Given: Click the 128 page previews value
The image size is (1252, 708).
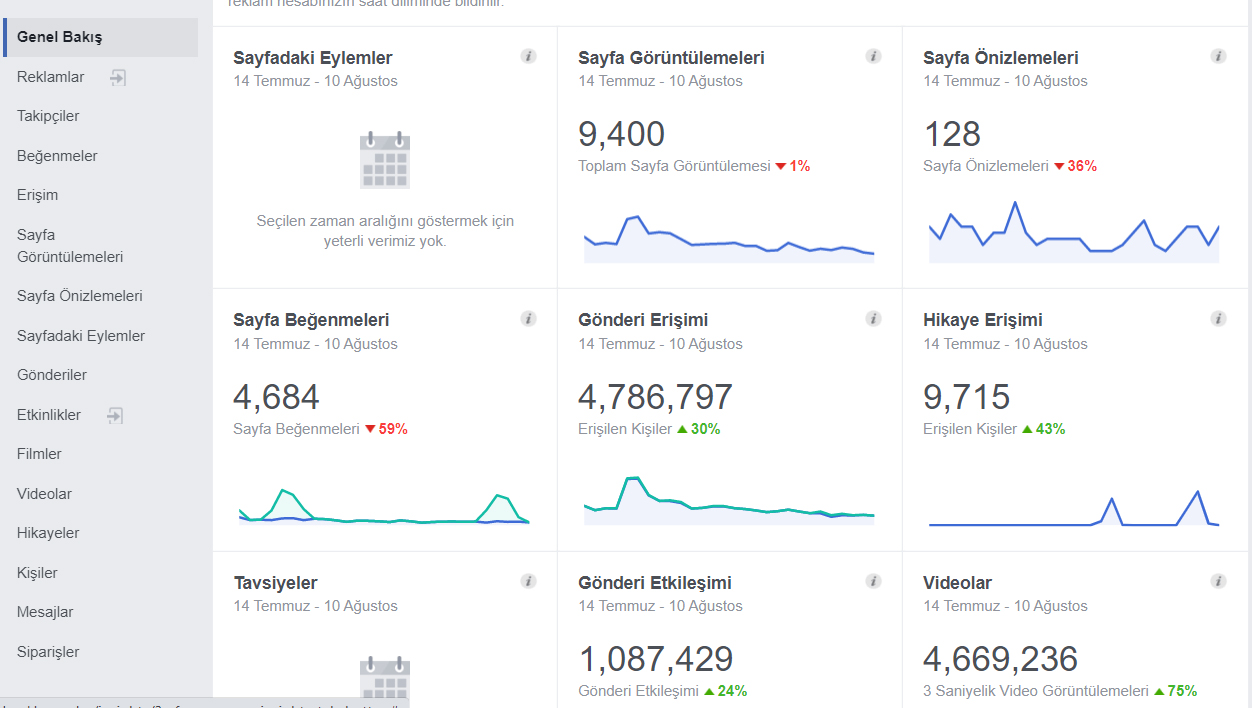Looking at the screenshot, I should click(x=952, y=134).
